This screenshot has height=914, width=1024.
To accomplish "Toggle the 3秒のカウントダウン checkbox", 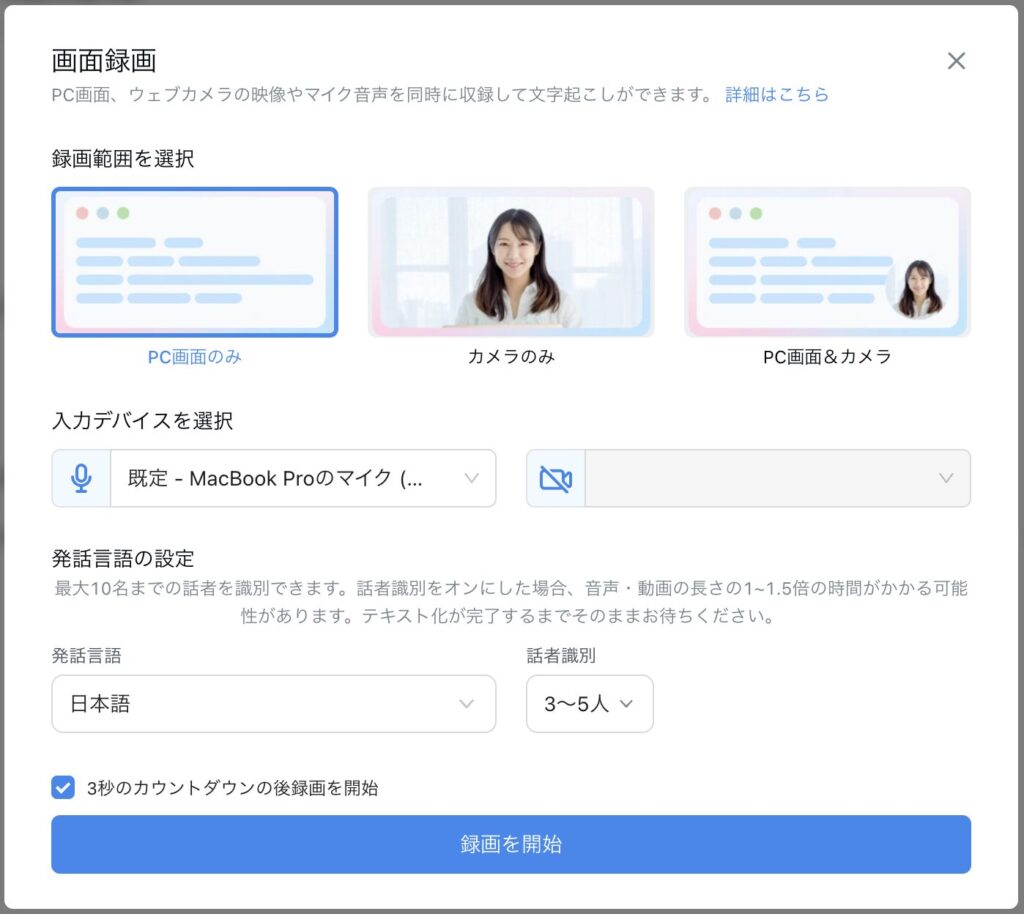I will 63,787.
